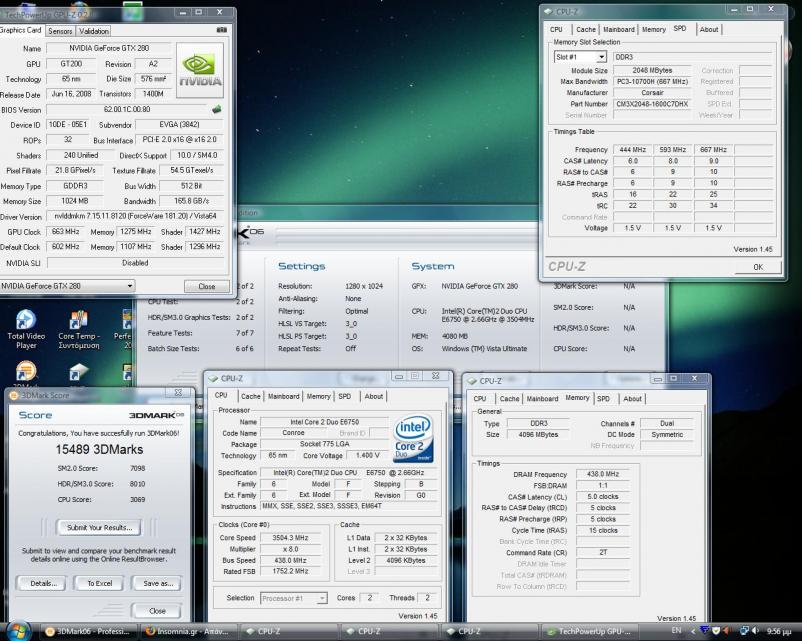This screenshot has height=641, width=802.
Task: Click the NVIDIA SLI Disabled field
Action: point(136,263)
